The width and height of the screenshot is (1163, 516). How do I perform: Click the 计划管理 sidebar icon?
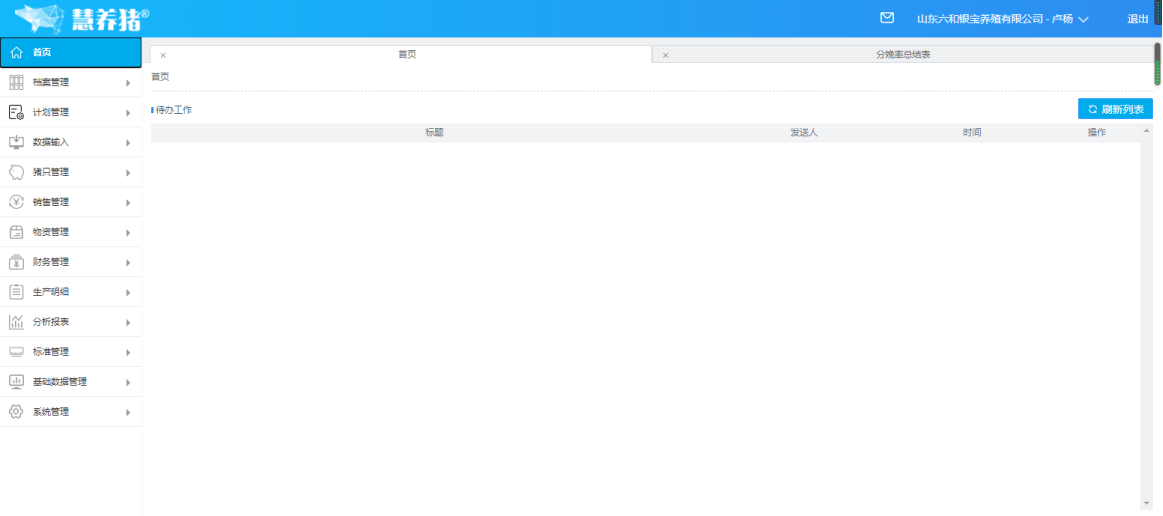tap(16, 112)
